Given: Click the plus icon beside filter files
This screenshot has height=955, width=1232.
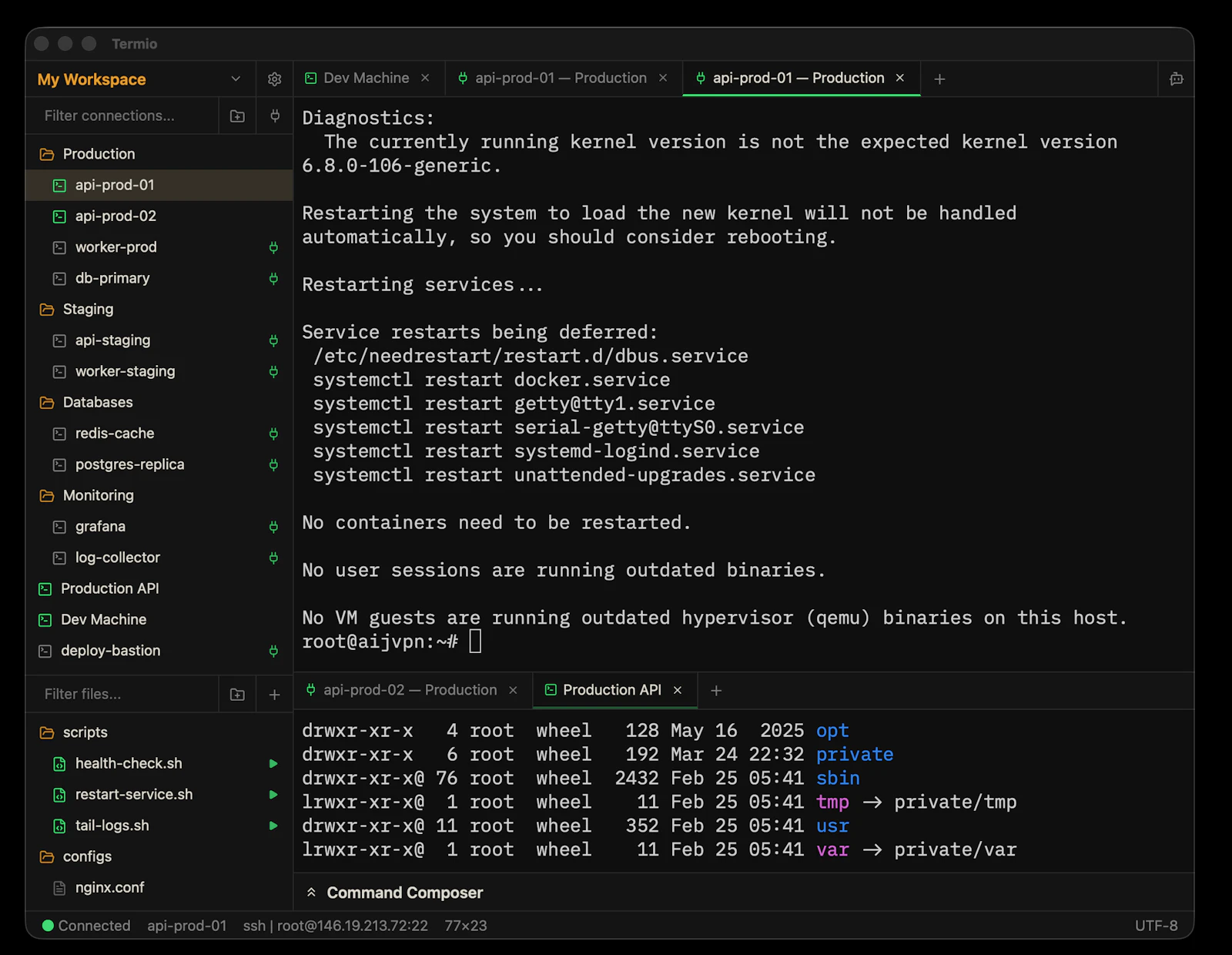Looking at the screenshot, I should 274,695.
